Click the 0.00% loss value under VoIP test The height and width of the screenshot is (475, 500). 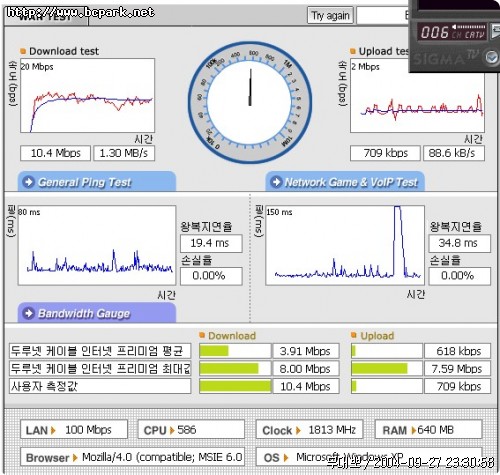pos(460,276)
